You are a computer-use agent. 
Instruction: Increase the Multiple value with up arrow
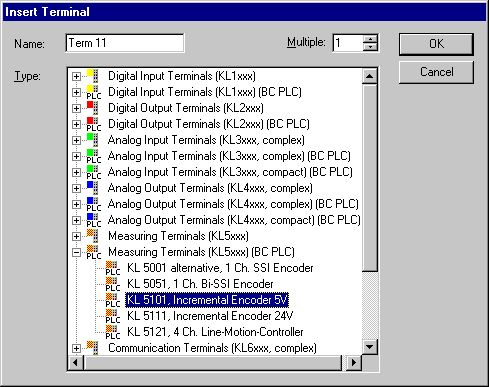(x=370, y=39)
